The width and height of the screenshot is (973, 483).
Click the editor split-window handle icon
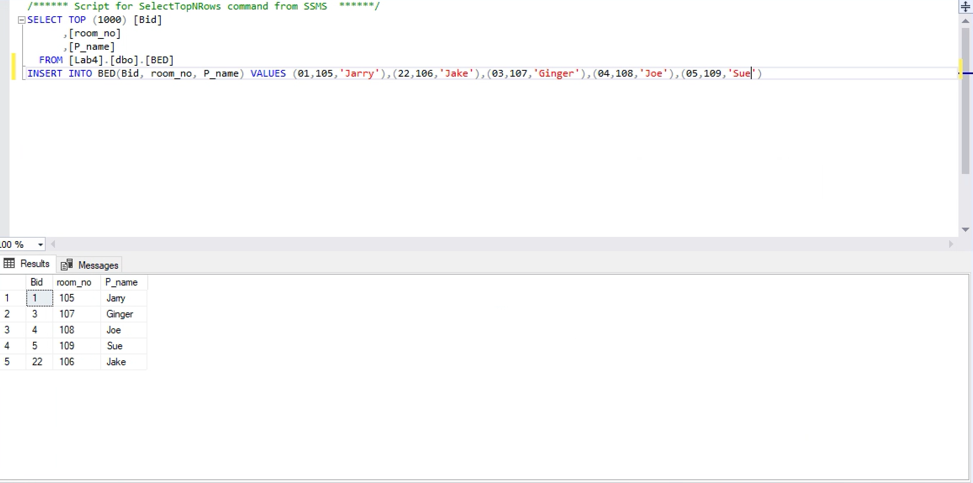[966, 6]
